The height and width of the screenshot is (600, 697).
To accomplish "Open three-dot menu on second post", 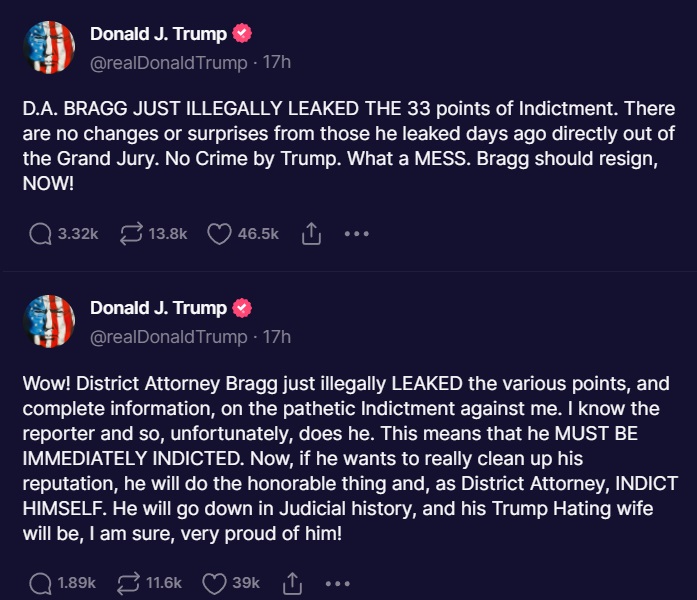I will [x=338, y=584].
